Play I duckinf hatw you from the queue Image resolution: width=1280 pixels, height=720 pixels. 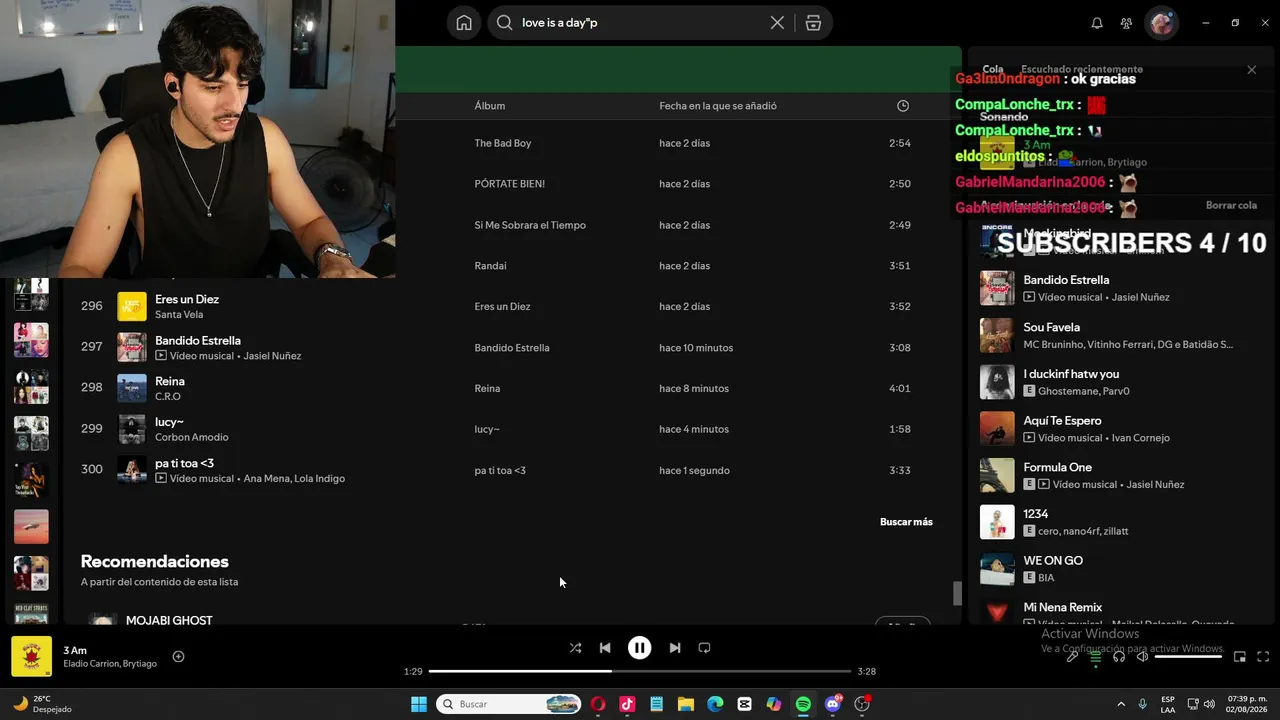tap(1120, 382)
